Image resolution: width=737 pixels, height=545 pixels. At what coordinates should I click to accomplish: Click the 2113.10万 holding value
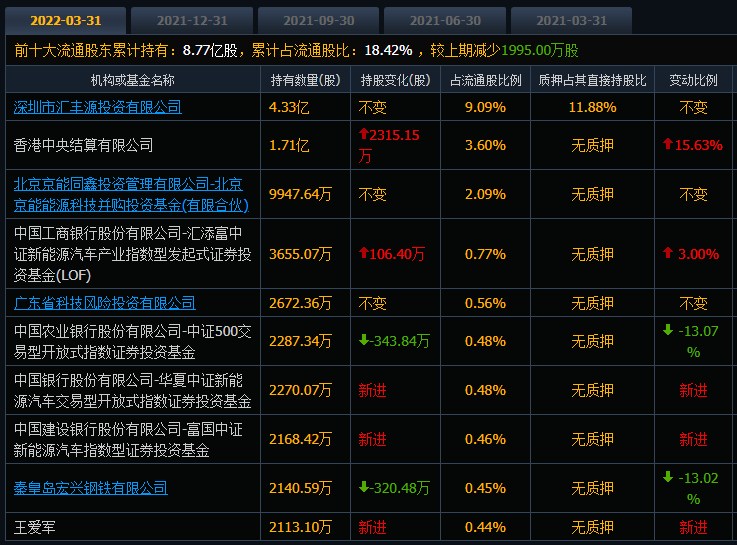[300, 528]
